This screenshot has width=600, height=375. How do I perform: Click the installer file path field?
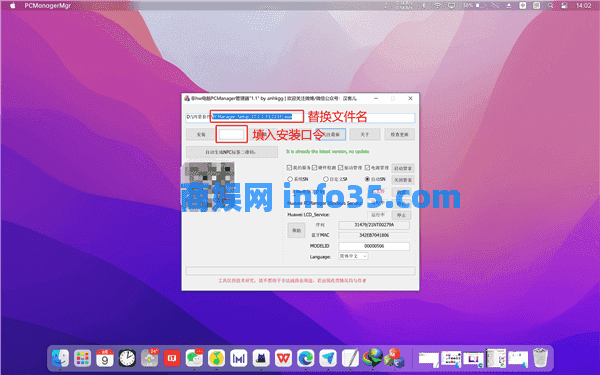(x=300, y=117)
